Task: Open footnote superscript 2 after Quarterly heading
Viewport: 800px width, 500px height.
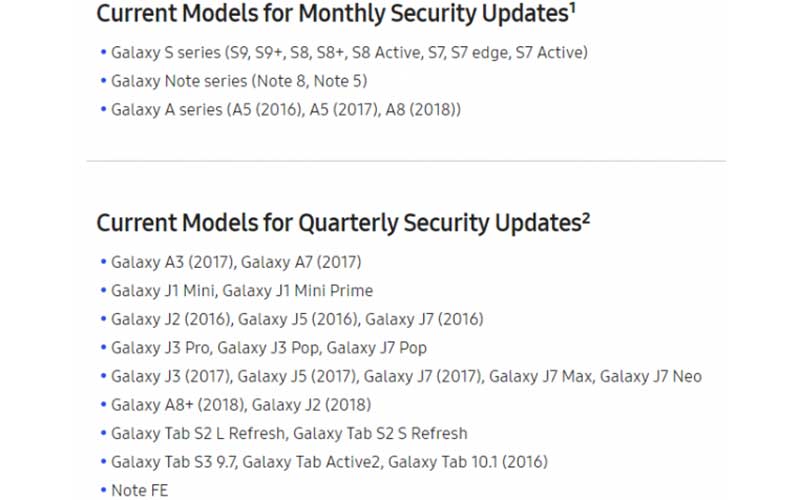Action: [x=586, y=218]
